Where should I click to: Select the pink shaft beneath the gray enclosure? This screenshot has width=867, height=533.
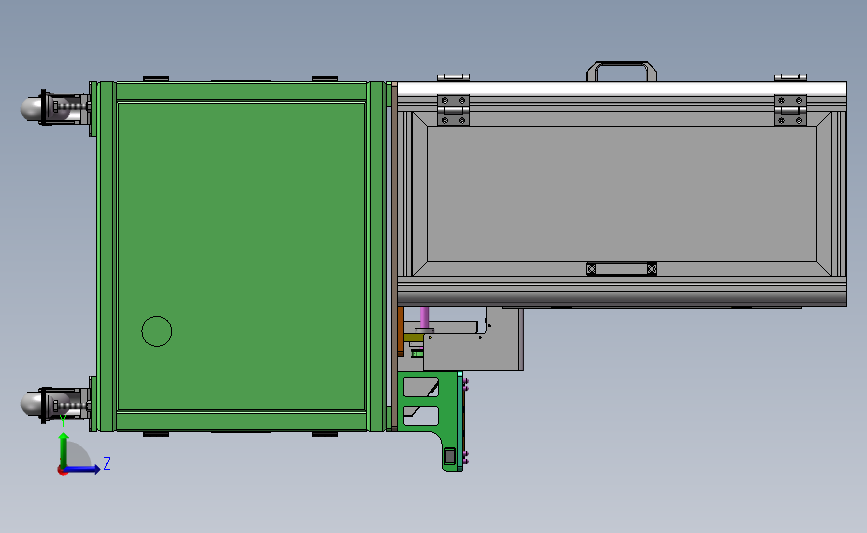[x=424, y=318]
